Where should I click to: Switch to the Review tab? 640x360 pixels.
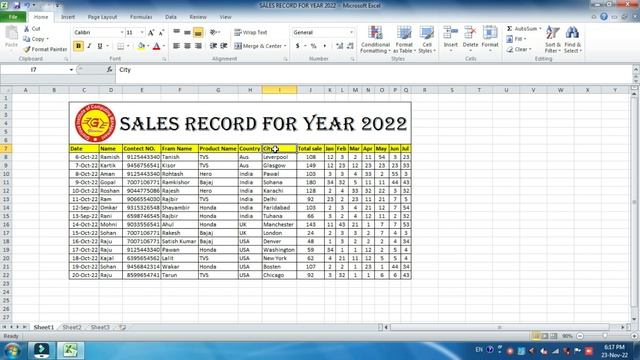tap(198, 17)
